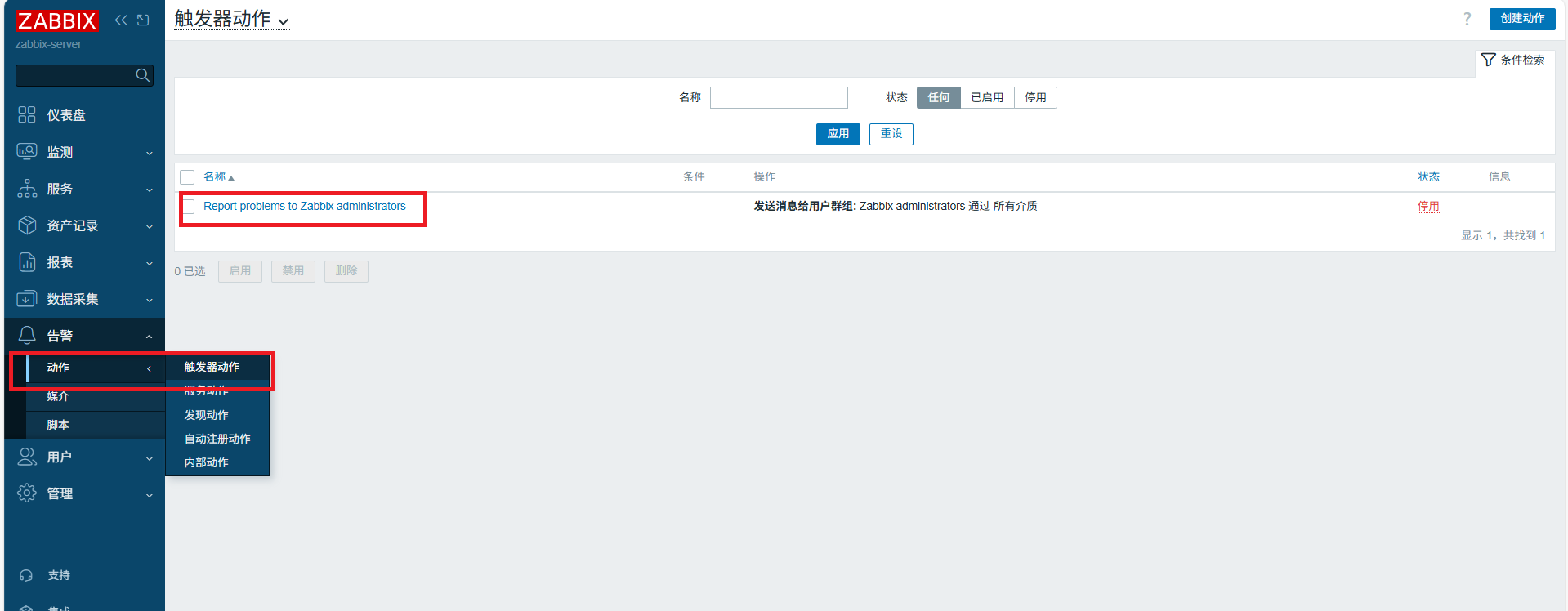Click the 重设 reset button

(891, 134)
